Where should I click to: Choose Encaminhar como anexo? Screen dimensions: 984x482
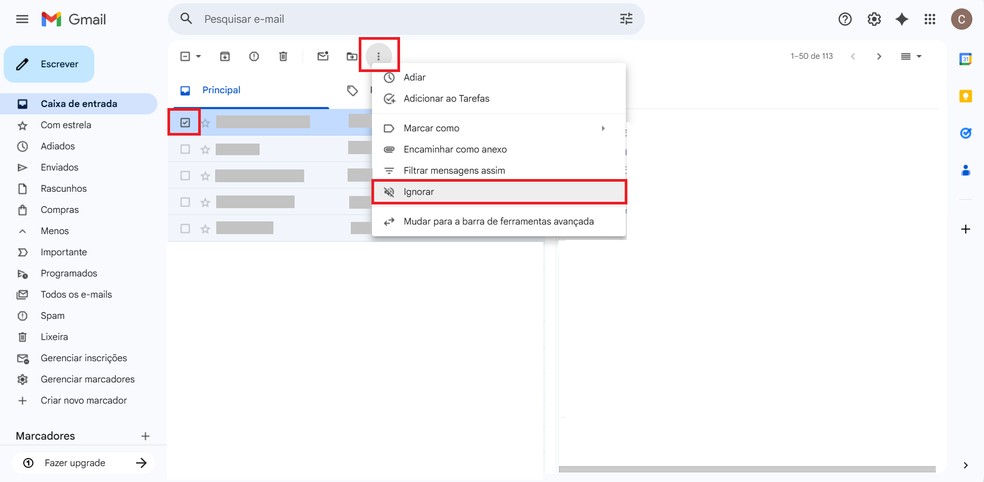[x=499, y=149]
